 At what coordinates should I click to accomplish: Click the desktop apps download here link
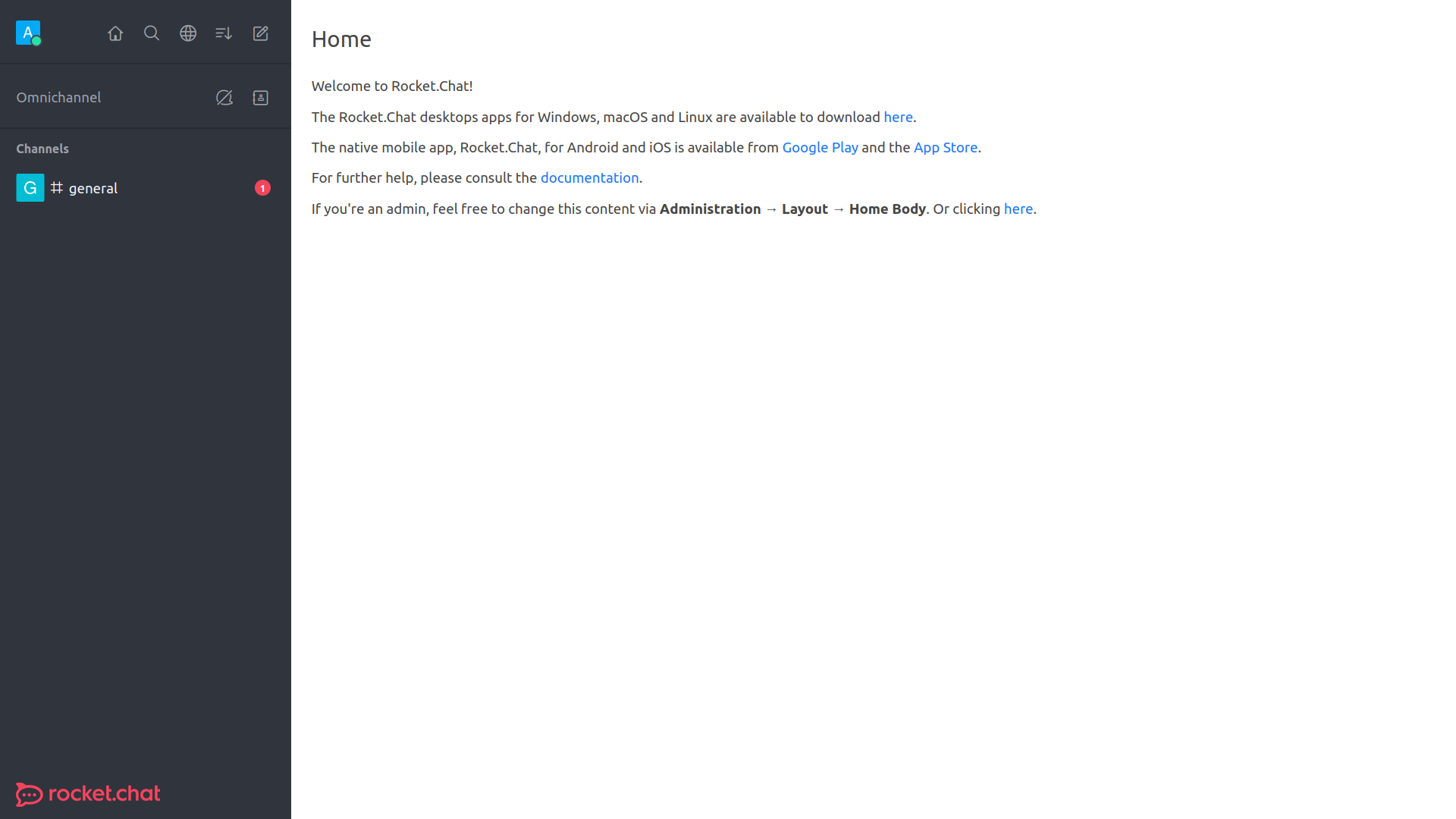(898, 117)
